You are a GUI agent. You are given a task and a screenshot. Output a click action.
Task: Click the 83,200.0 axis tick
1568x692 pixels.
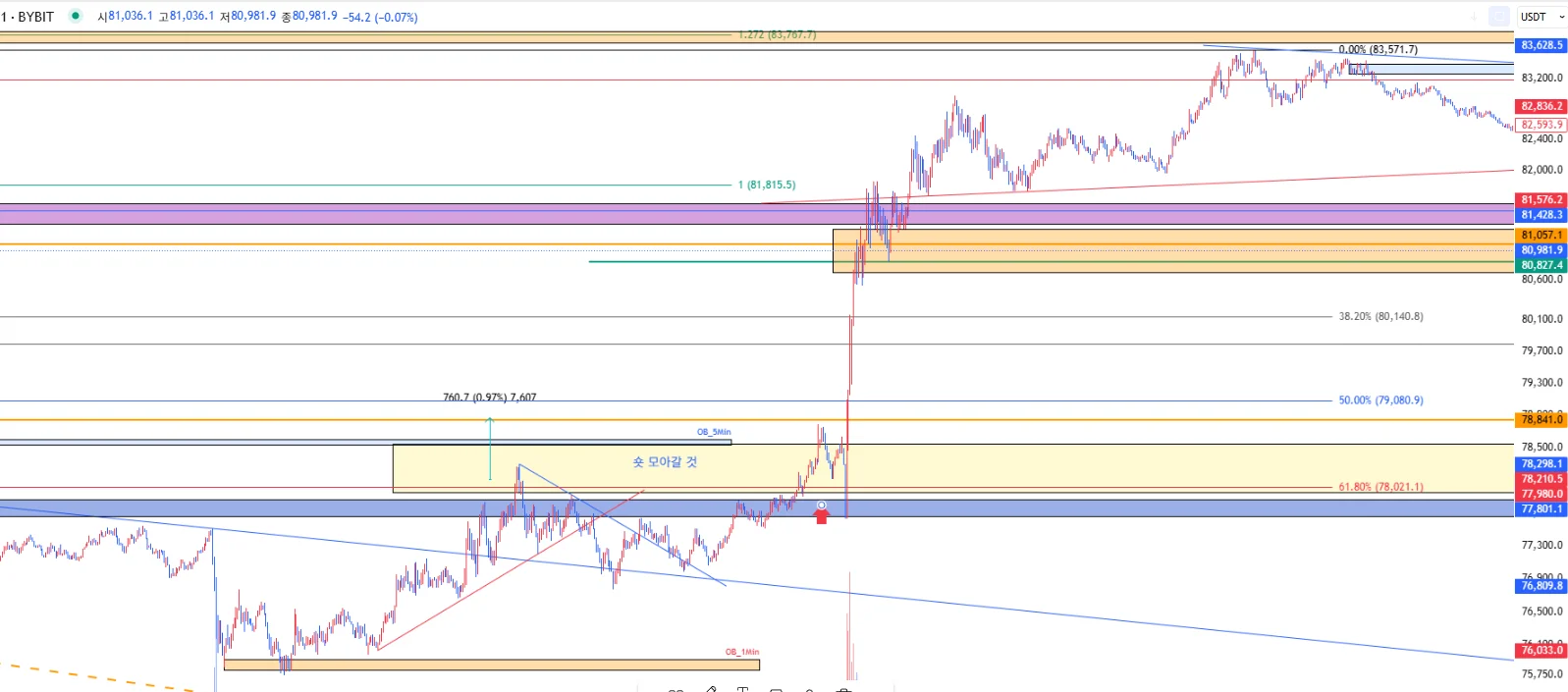point(1541,78)
